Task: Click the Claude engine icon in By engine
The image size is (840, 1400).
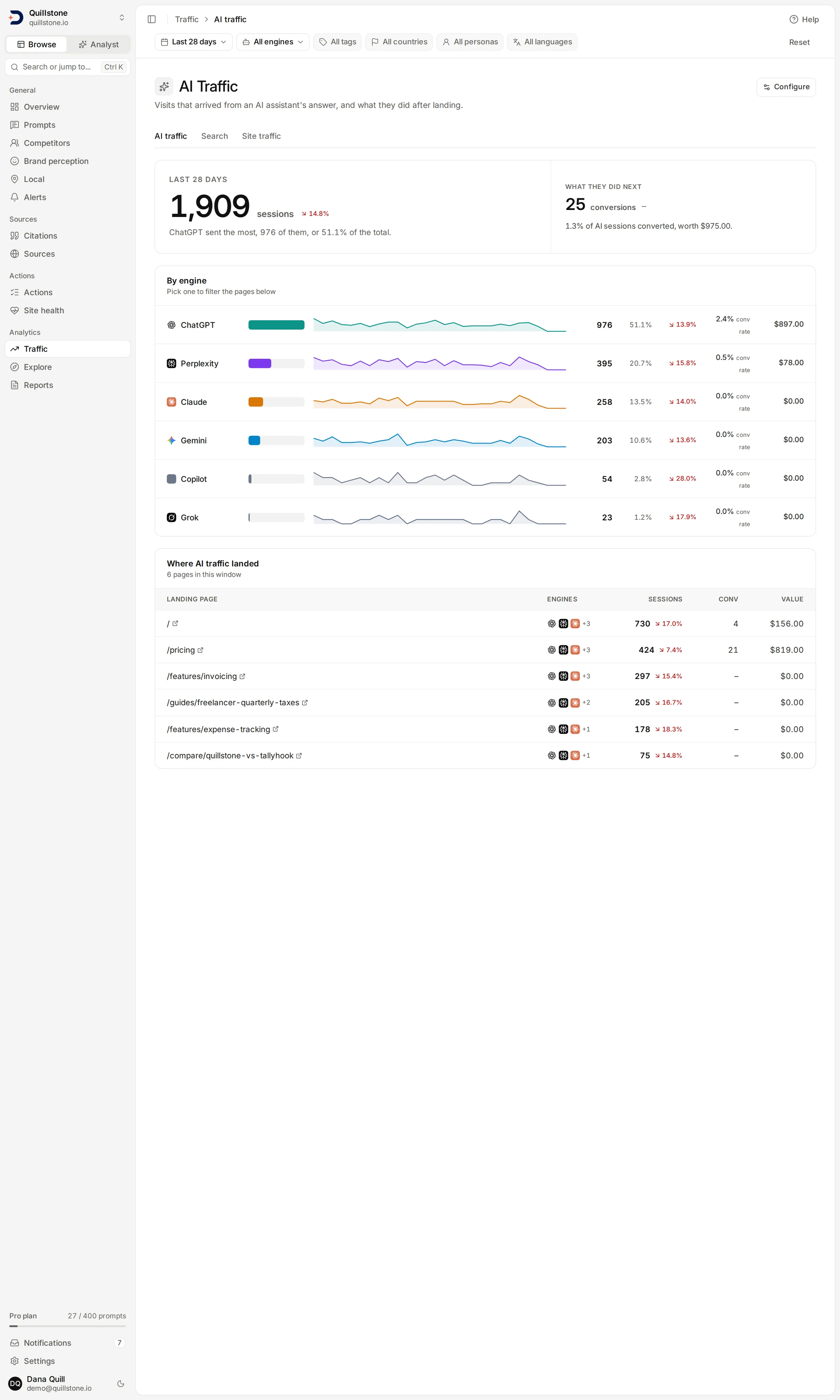Action: [171, 402]
